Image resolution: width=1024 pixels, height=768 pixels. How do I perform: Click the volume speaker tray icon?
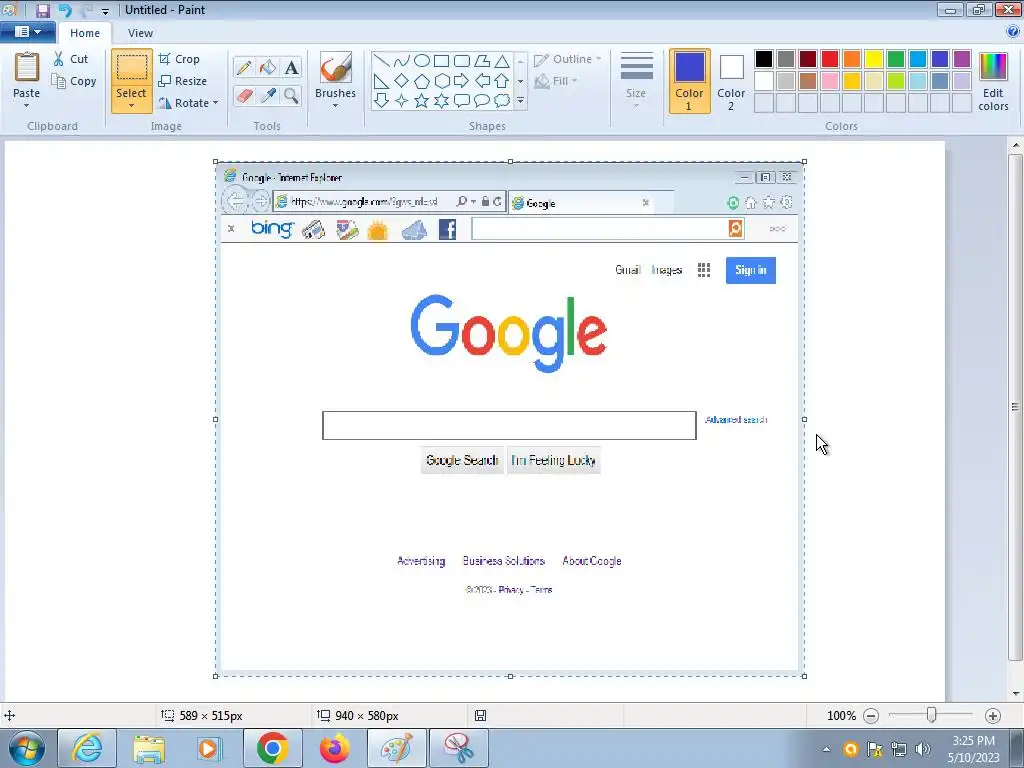coord(923,749)
